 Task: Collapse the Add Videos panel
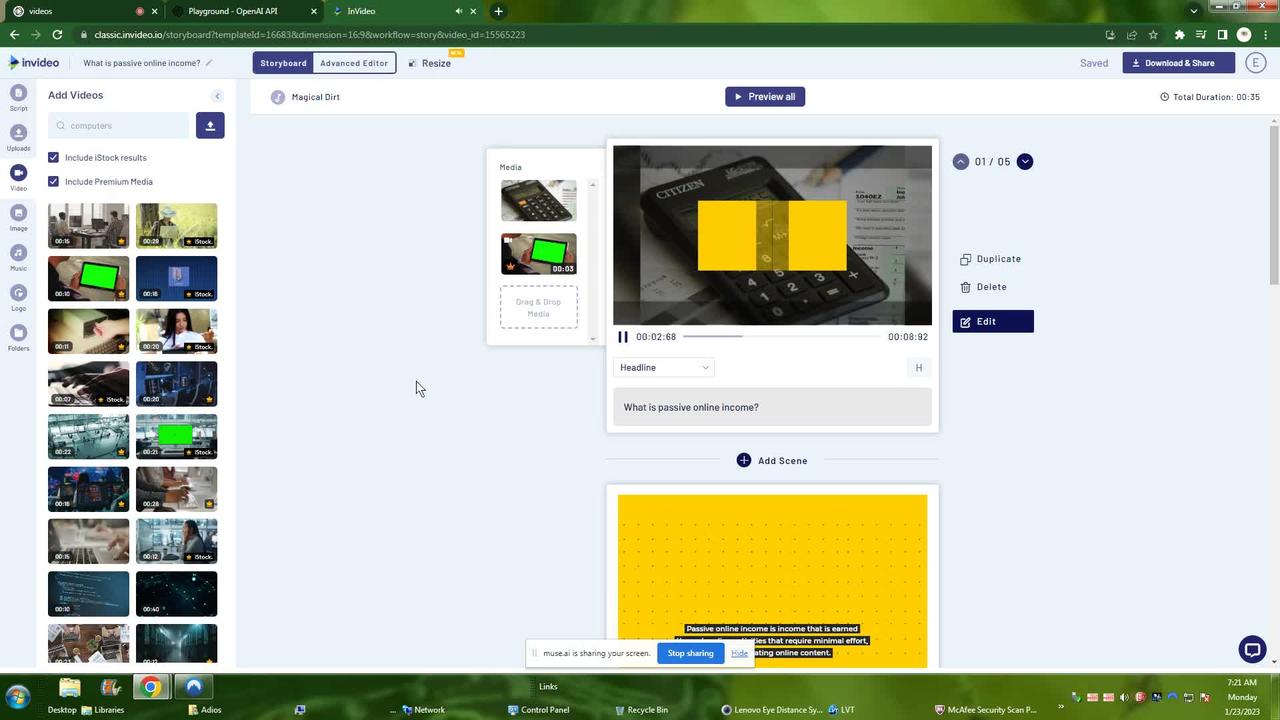pyautogui.click(x=218, y=95)
